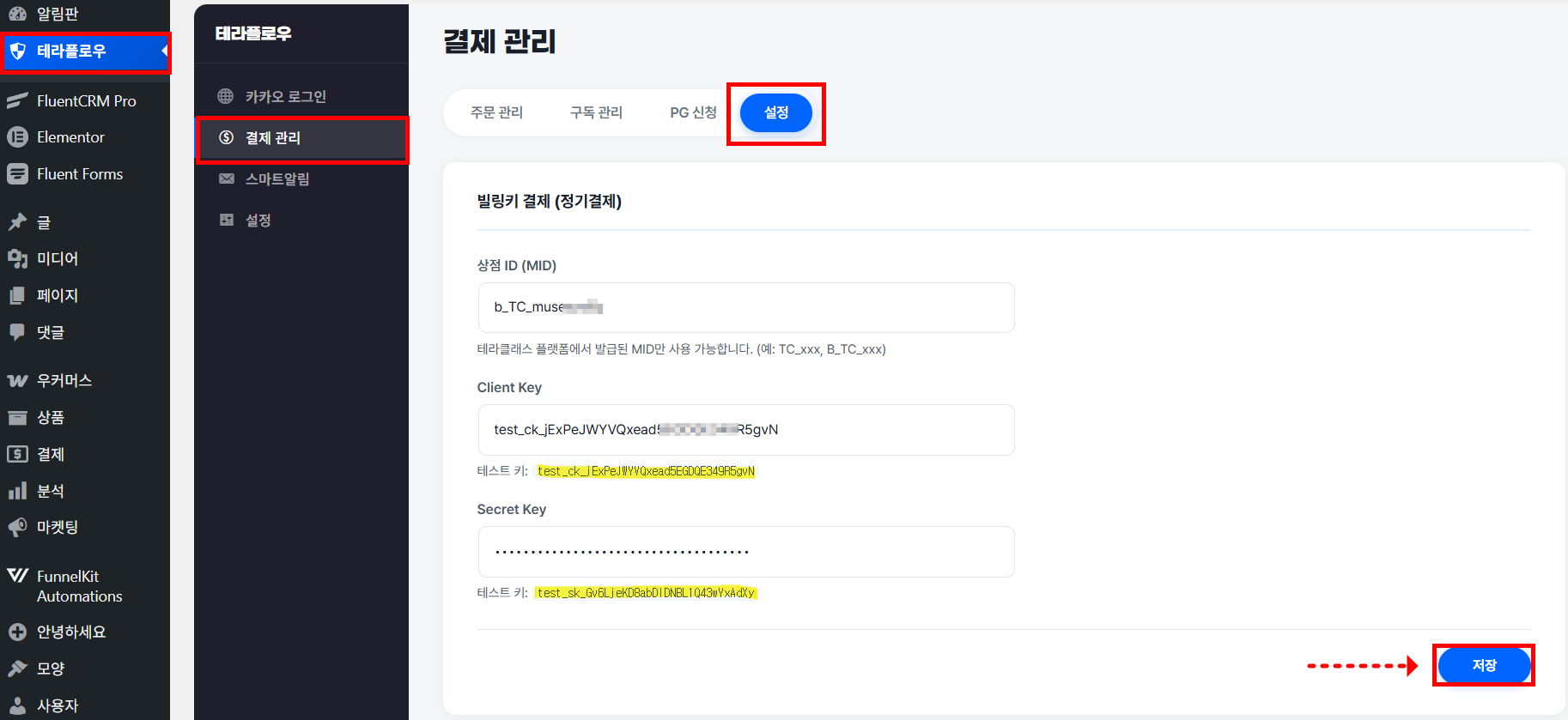The image size is (1568, 720).
Task: Click the FunnelKit Automations icon
Action: click(x=18, y=575)
